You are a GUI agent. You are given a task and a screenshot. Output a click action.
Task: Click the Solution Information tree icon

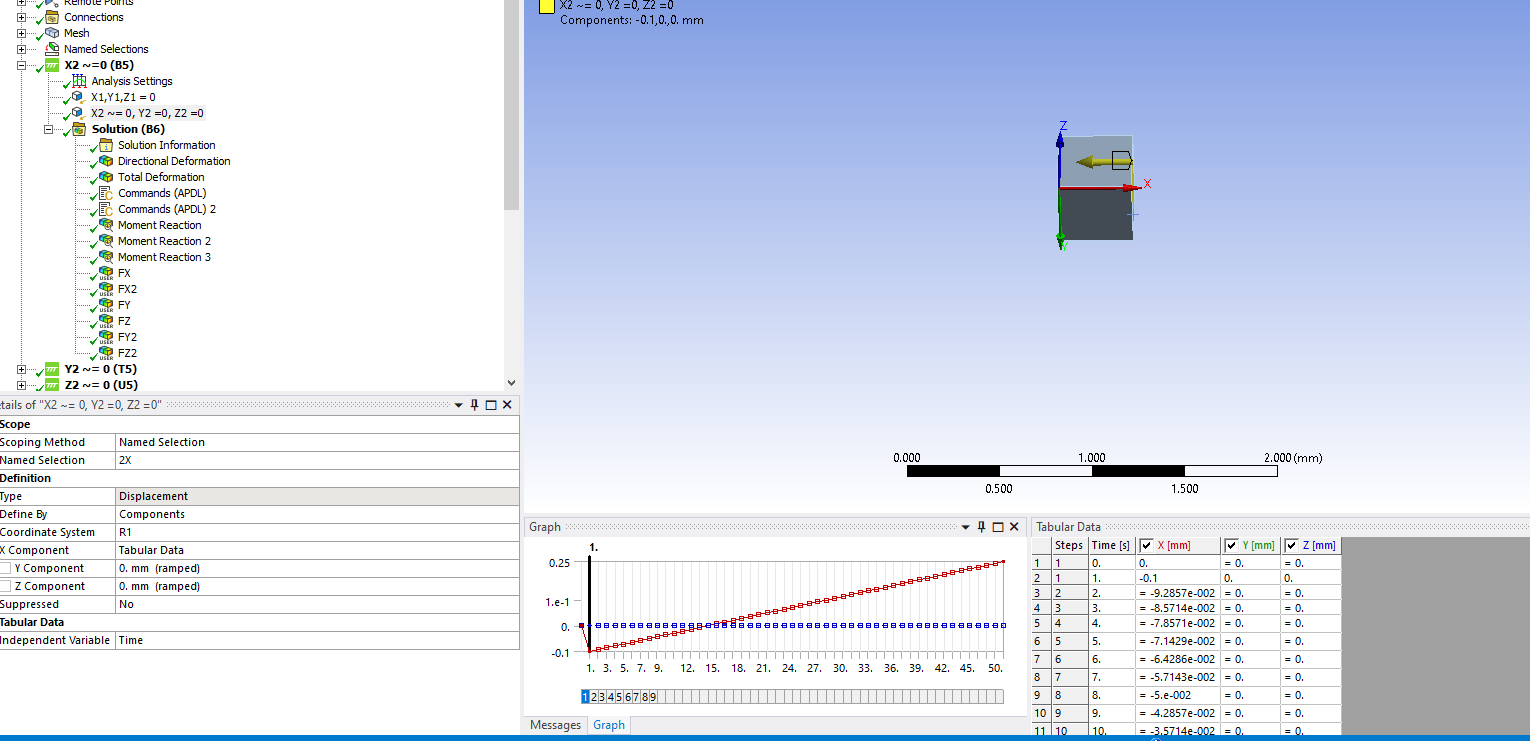click(105, 145)
